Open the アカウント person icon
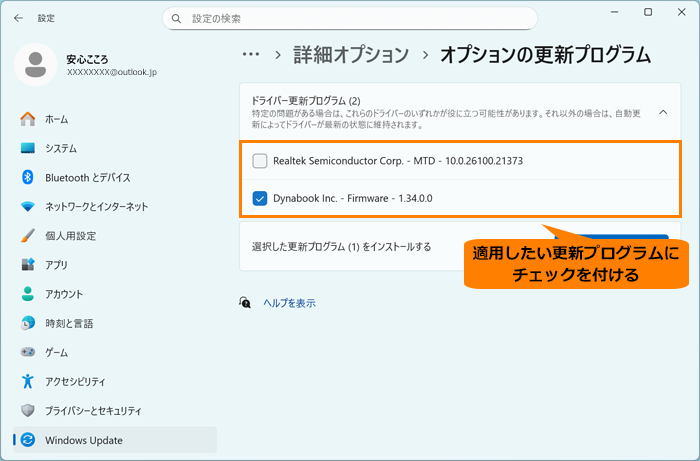 (x=28, y=294)
